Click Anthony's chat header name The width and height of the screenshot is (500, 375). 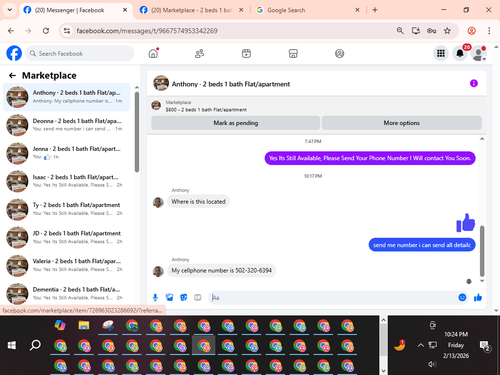(x=231, y=84)
